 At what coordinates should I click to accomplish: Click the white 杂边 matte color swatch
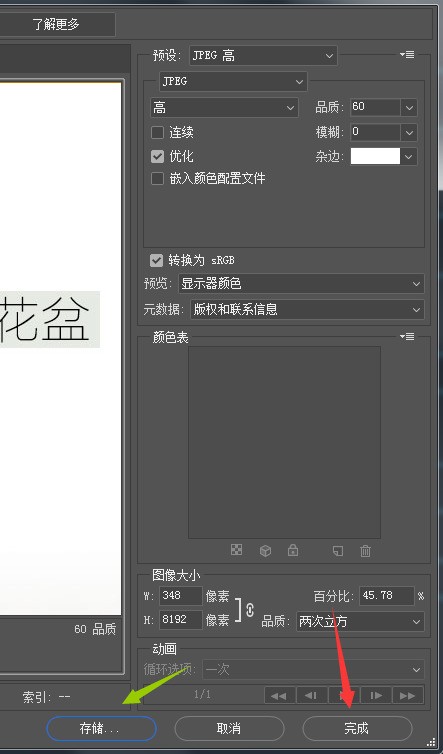(x=375, y=156)
